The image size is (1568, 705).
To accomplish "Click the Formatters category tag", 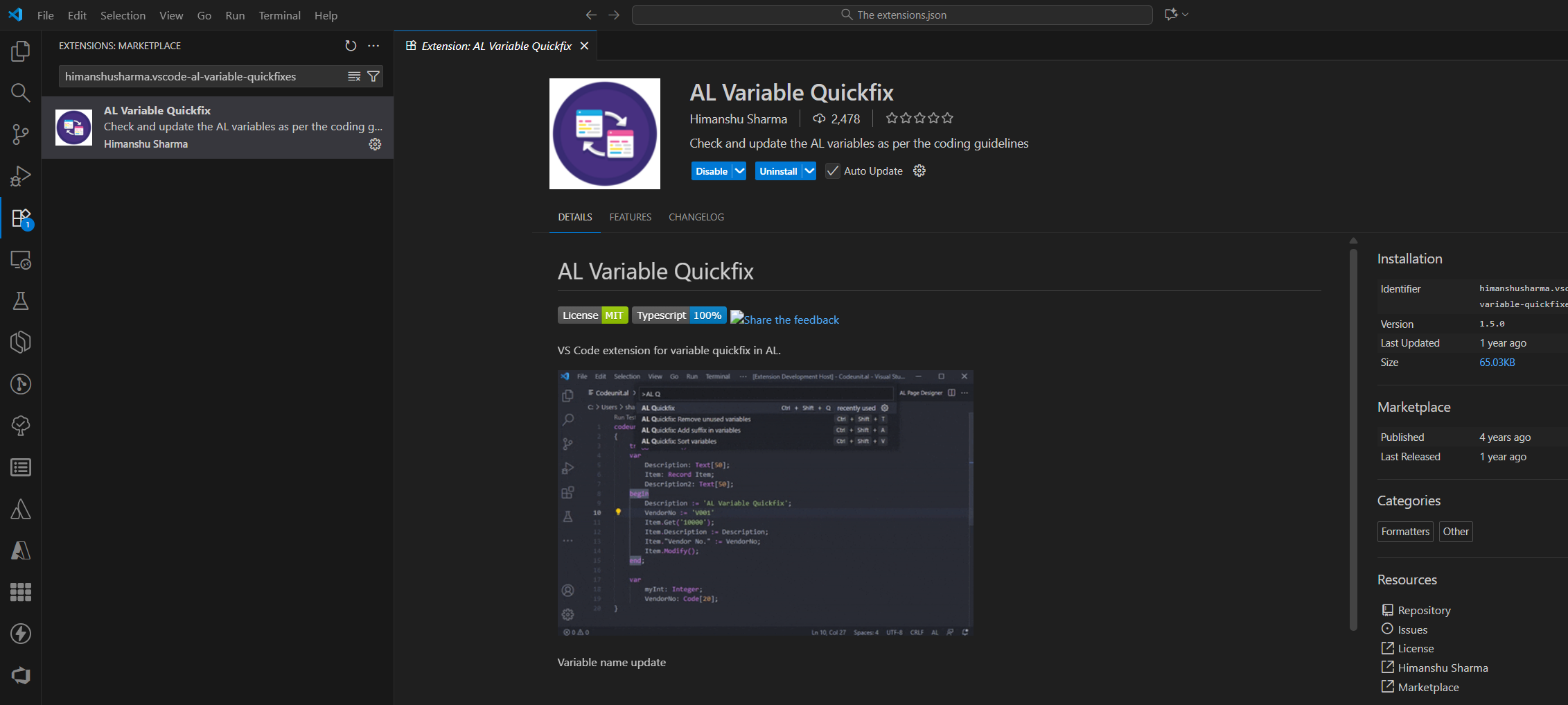I will (1405, 532).
